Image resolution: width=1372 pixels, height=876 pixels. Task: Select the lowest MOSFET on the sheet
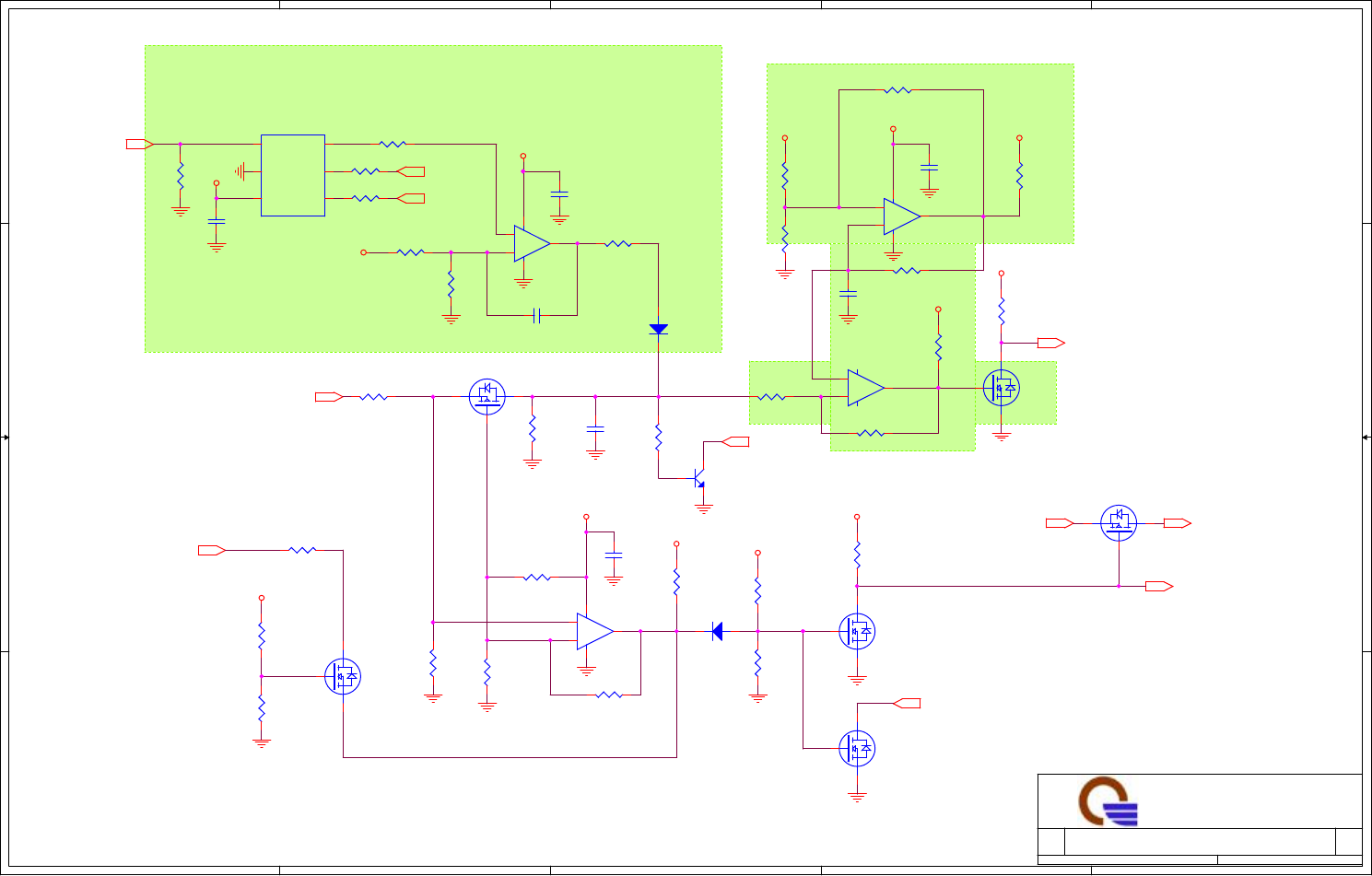click(x=857, y=748)
